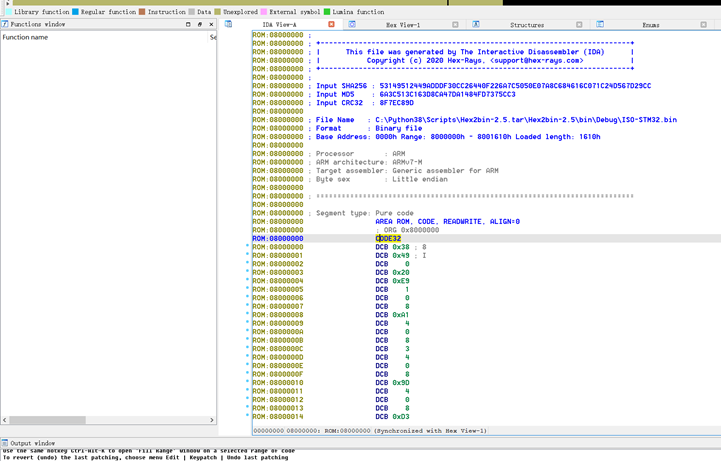Click the Output window panel icon
Viewport: 721px width, 461px height.
click(5, 443)
